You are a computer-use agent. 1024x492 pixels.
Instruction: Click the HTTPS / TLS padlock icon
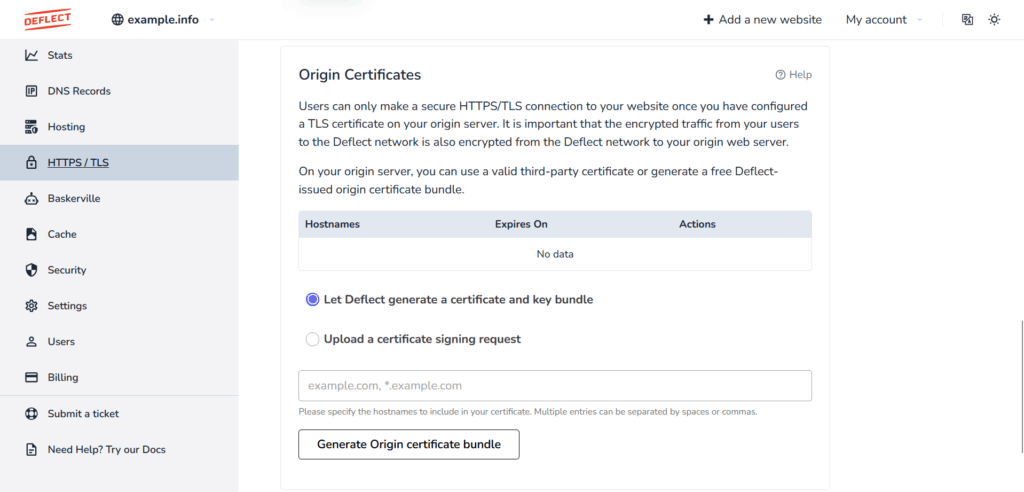[x=31, y=163]
